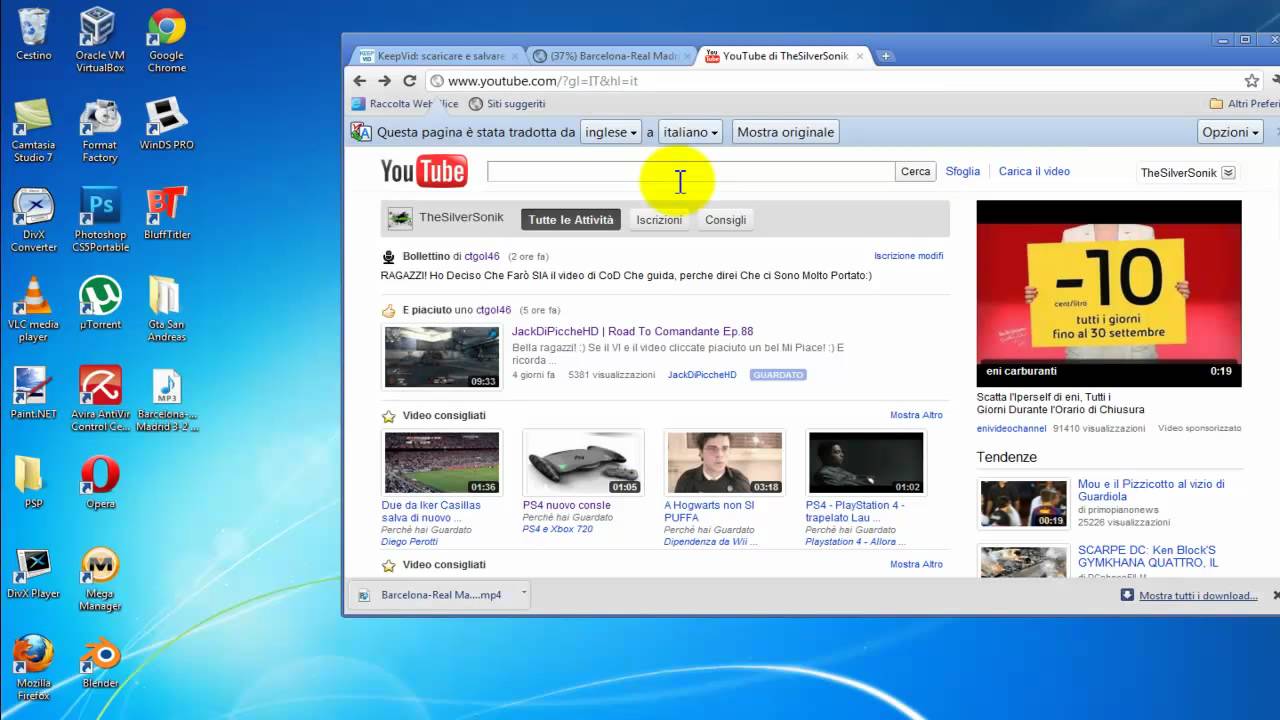1280x720 pixels.
Task: Expand the TheSilverSonik account menu arrow
Action: [1229, 173]
